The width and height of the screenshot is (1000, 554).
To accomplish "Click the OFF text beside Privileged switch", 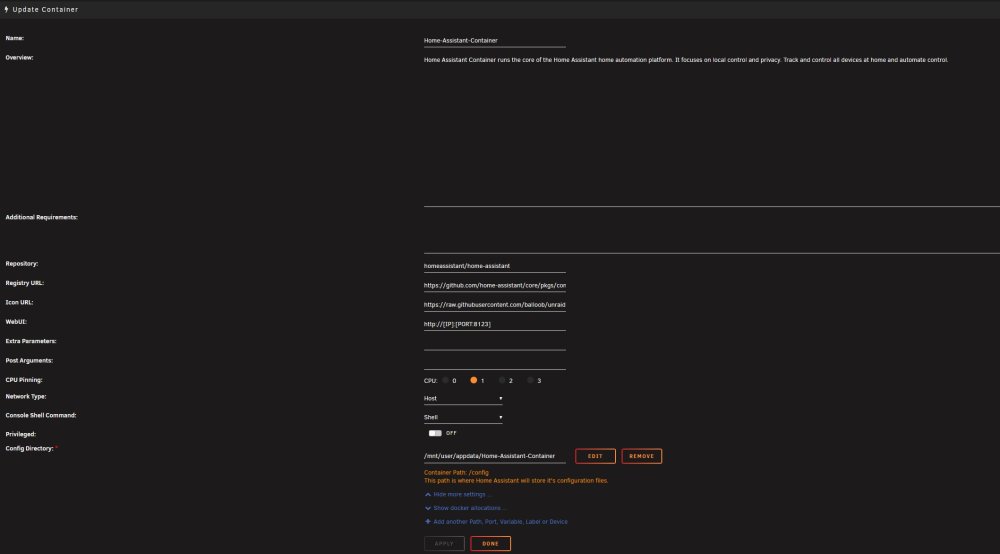I will (x=451, y=433).
